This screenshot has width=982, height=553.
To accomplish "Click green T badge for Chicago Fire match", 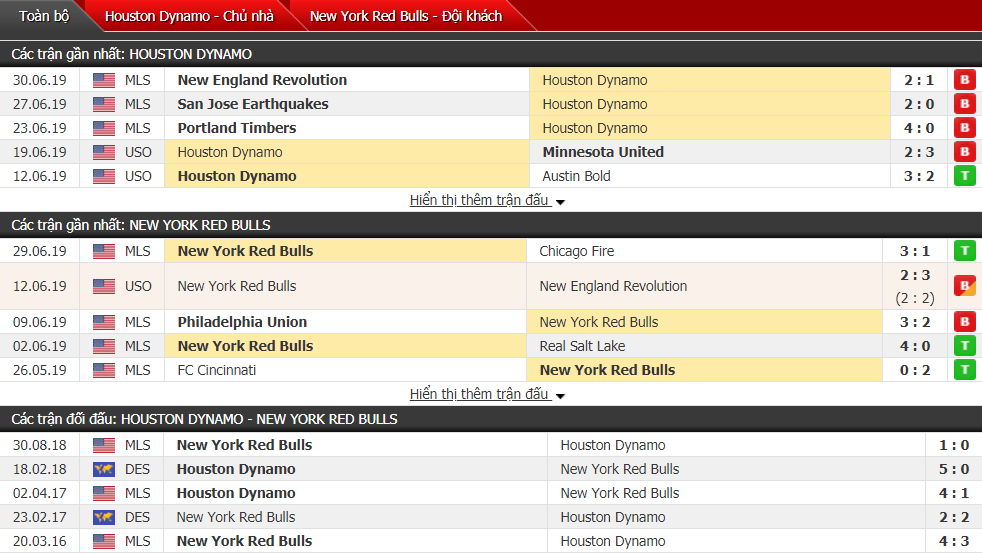I will pyautogui.click(x=964, y=251).
